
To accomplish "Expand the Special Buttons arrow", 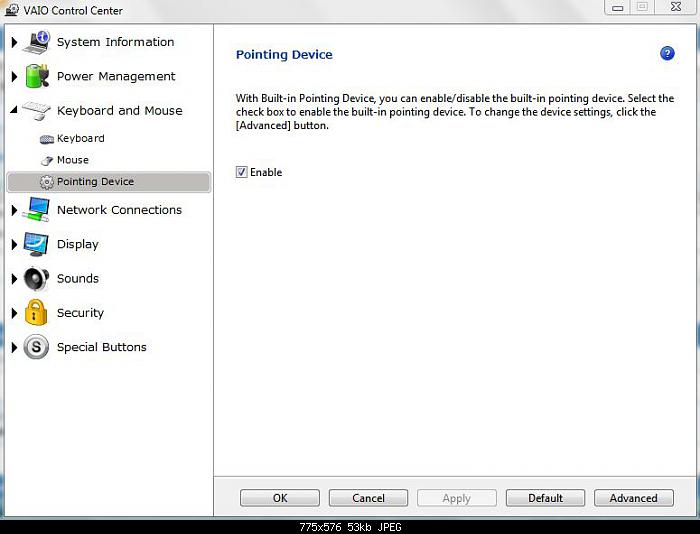I will 14,347.
